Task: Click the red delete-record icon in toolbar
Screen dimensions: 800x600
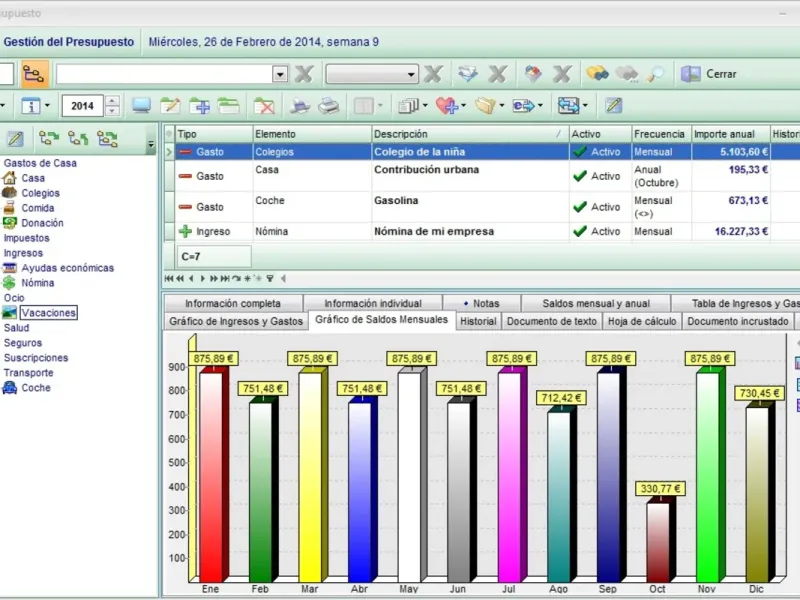Action: tap(264, 106)
